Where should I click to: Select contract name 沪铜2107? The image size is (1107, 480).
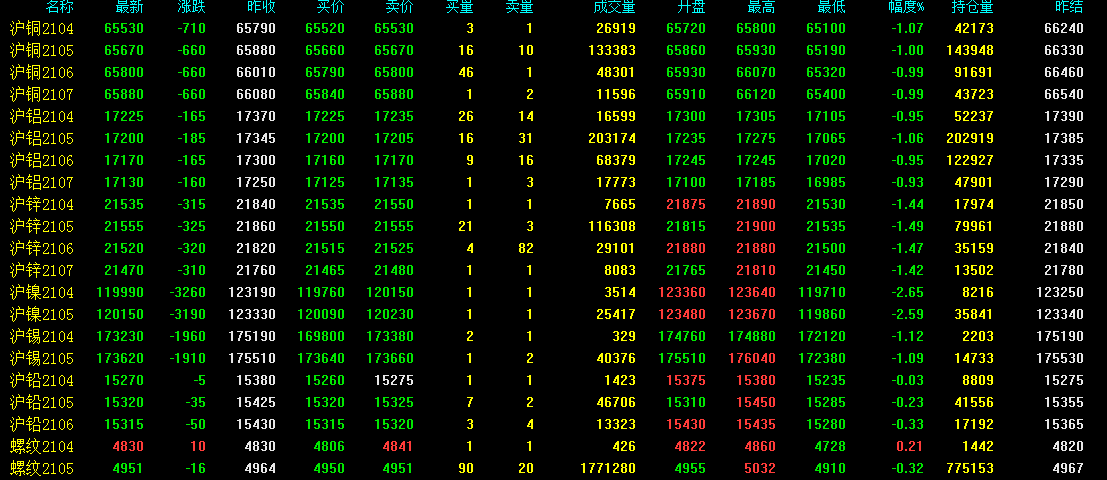point(42,95)
